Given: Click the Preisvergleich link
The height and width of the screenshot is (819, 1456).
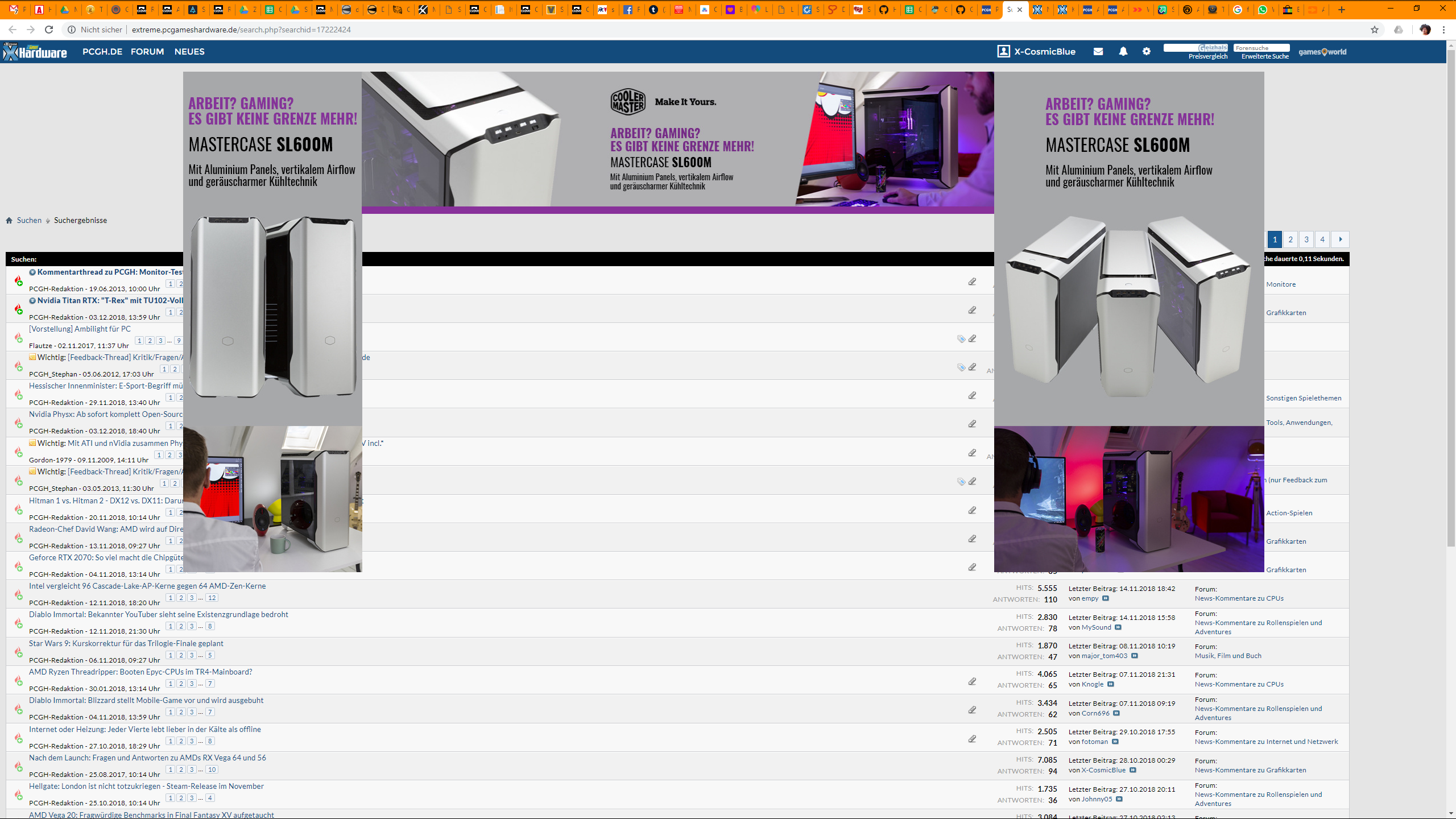Looking at the screenshot, I should (x=1208, y=56).
